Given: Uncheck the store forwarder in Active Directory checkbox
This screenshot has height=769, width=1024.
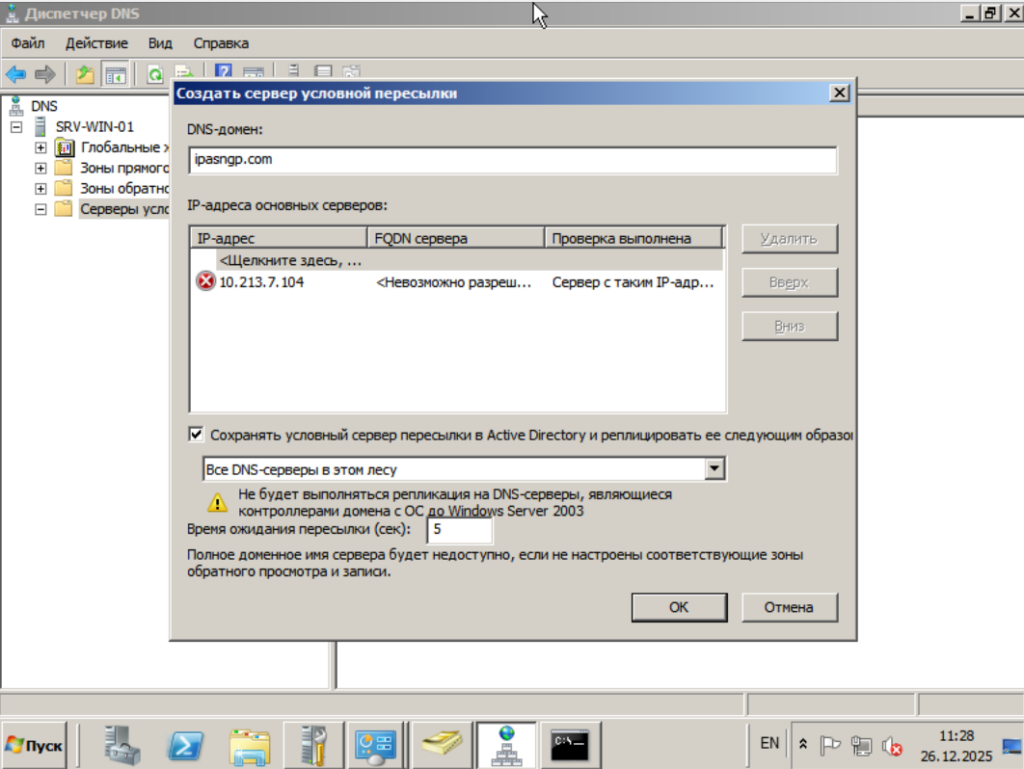Looking at the screenshot, I should [196, 435].
